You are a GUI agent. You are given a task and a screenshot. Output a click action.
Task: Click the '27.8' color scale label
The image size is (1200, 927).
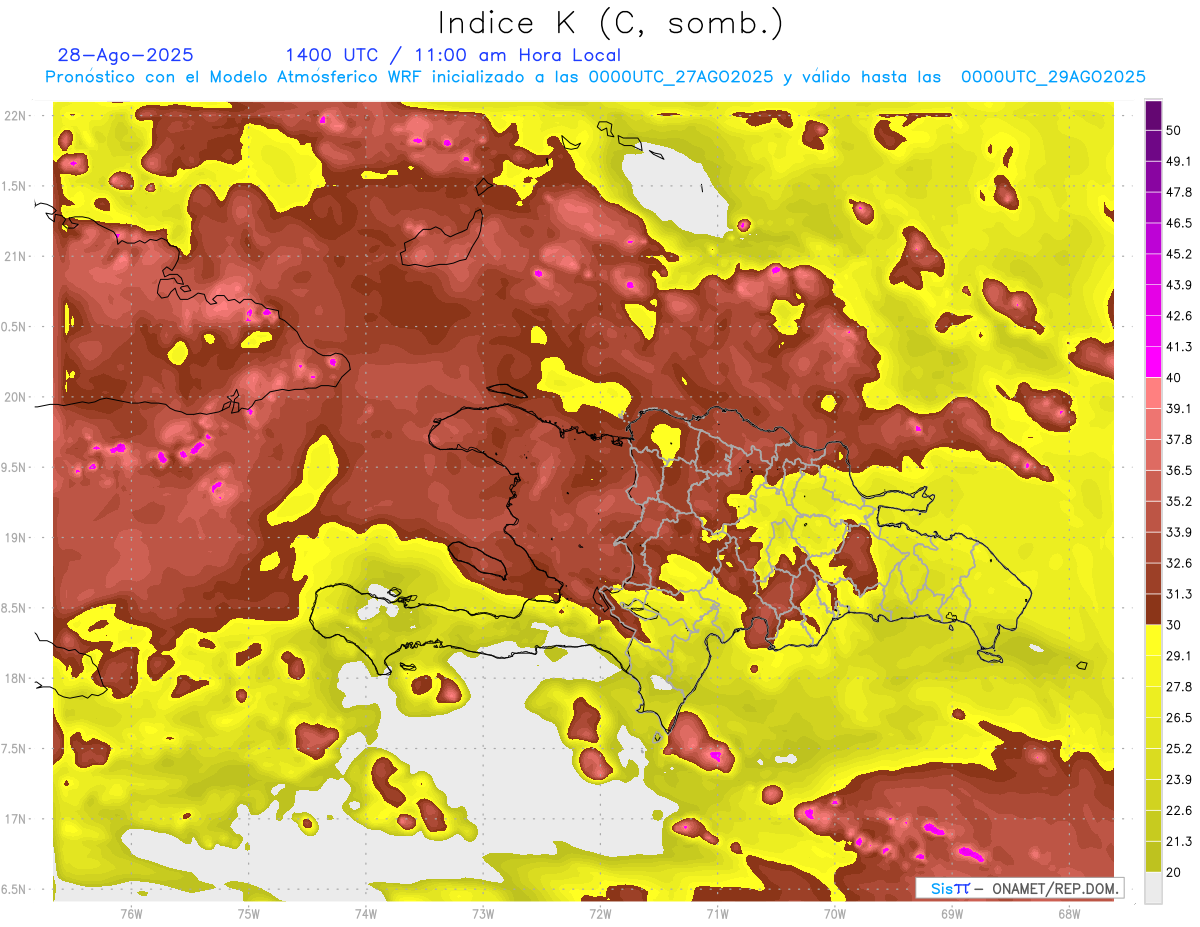(x=1179, y=687)
